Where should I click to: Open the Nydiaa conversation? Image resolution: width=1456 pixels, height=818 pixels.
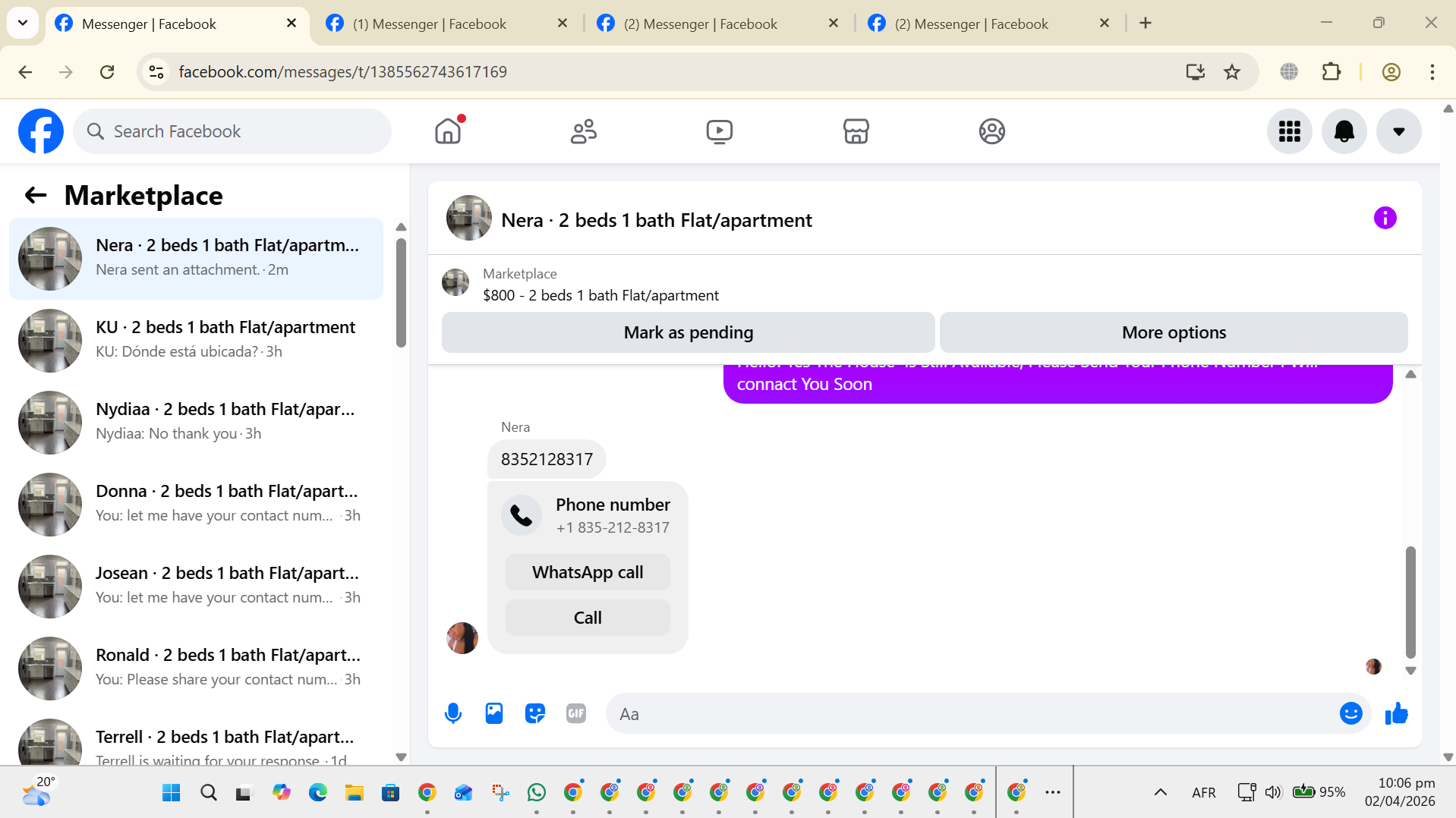[x=196, y=423]
